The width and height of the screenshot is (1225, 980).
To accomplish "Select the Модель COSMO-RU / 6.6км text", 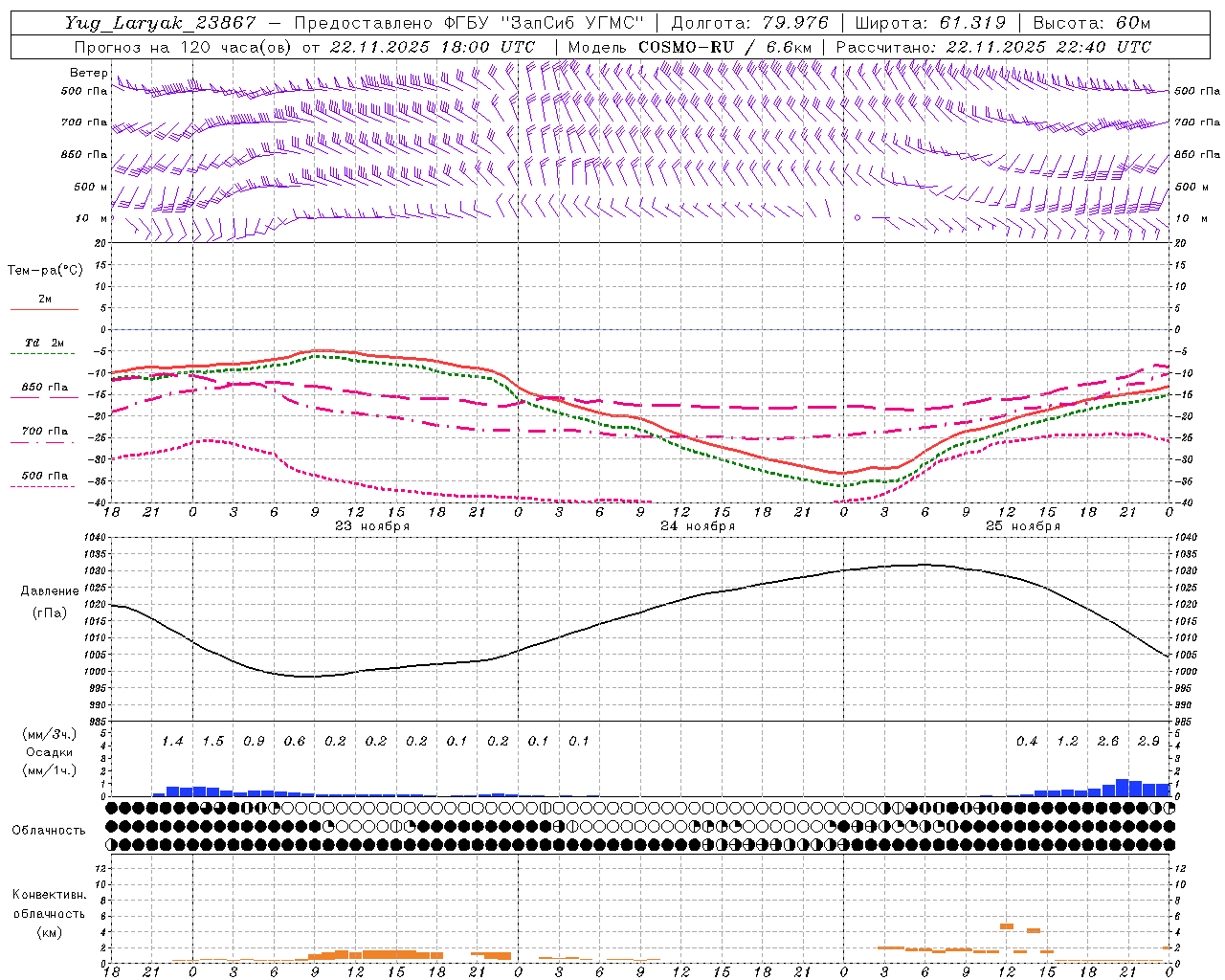I will coord(690,47).
